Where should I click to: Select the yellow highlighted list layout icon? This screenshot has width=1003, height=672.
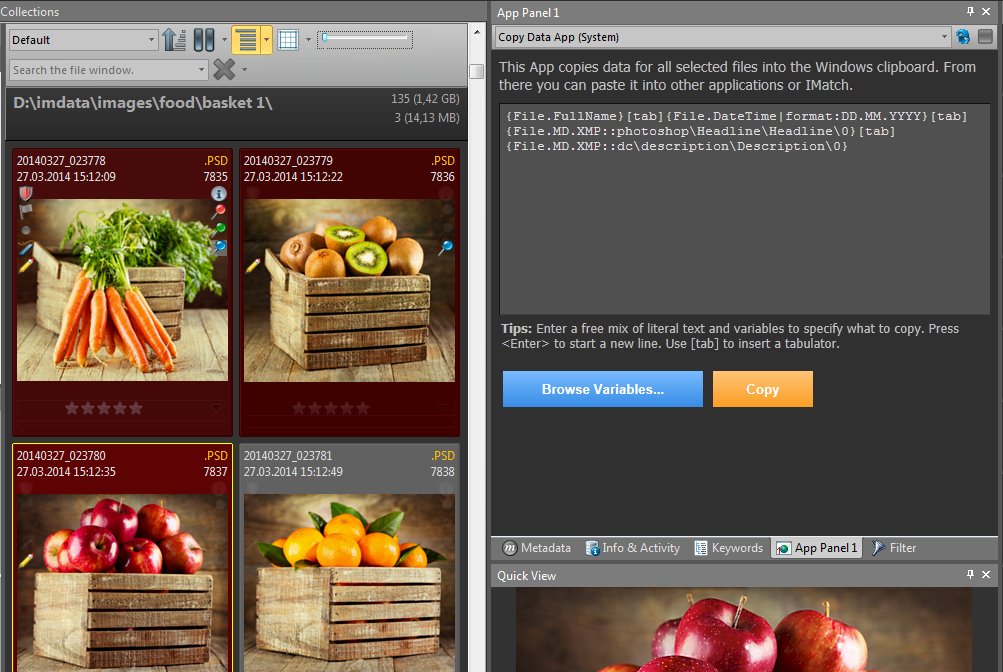246,40
